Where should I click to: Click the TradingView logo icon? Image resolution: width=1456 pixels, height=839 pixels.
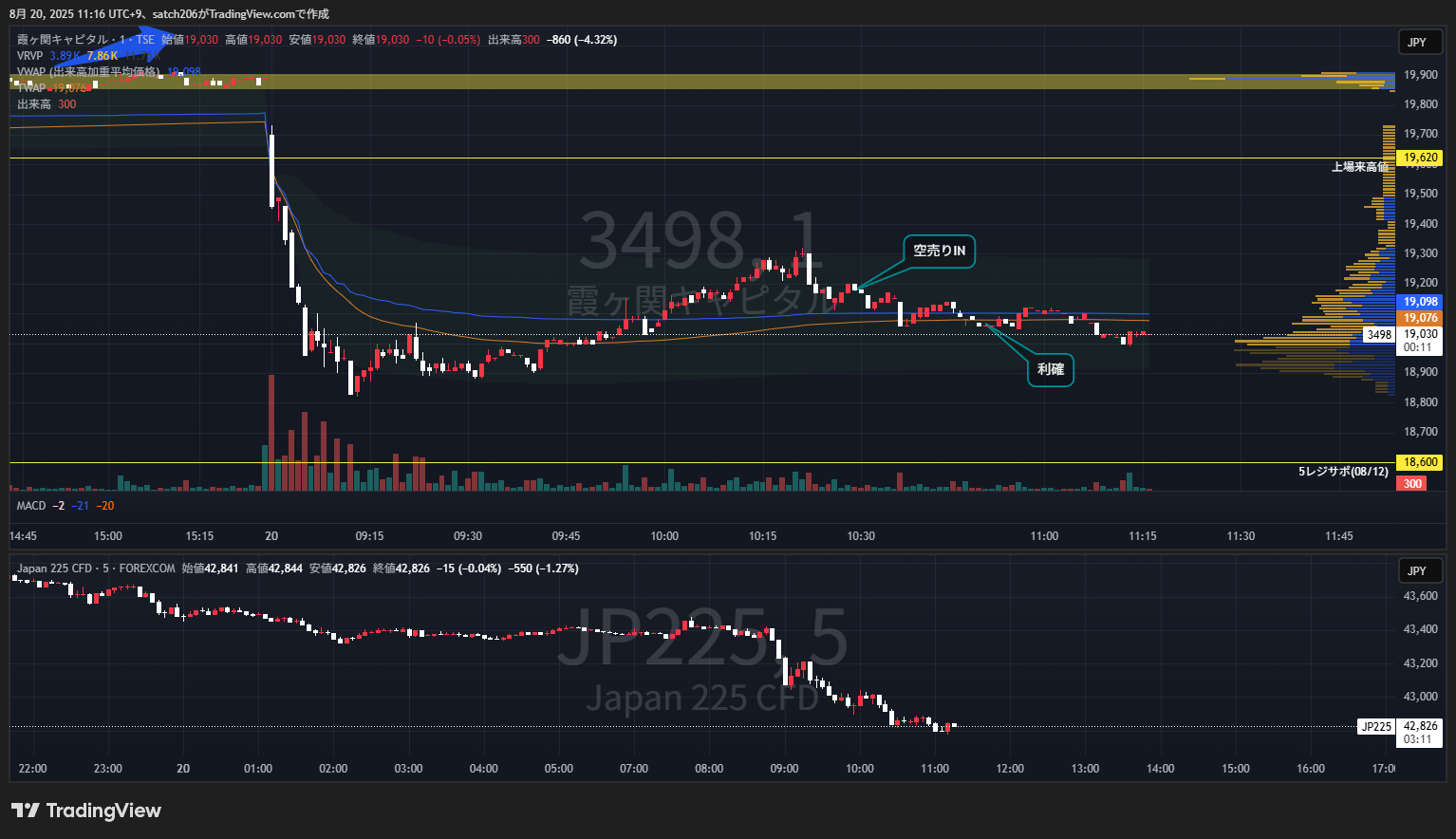26,811
